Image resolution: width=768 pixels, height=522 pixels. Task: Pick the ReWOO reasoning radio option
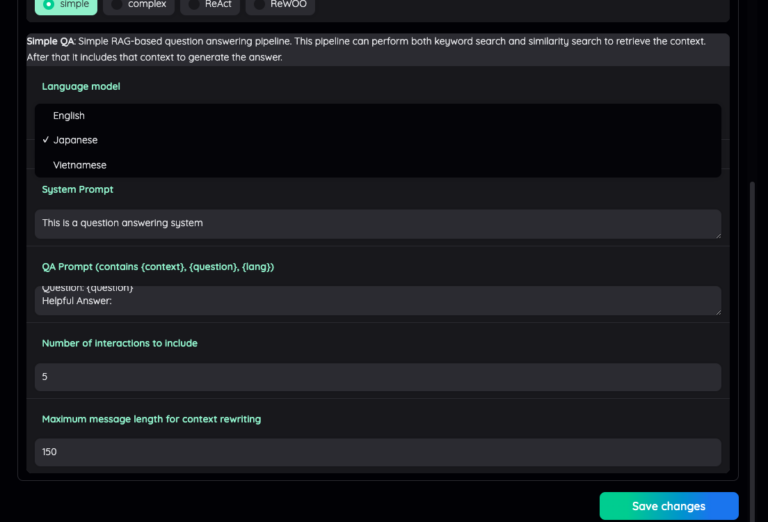280,5
